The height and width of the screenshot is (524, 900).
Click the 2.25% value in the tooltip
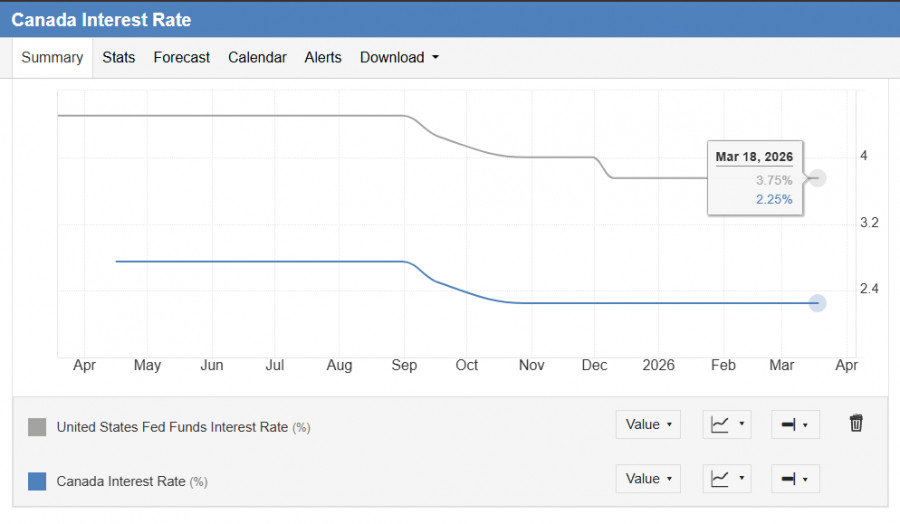774,199
